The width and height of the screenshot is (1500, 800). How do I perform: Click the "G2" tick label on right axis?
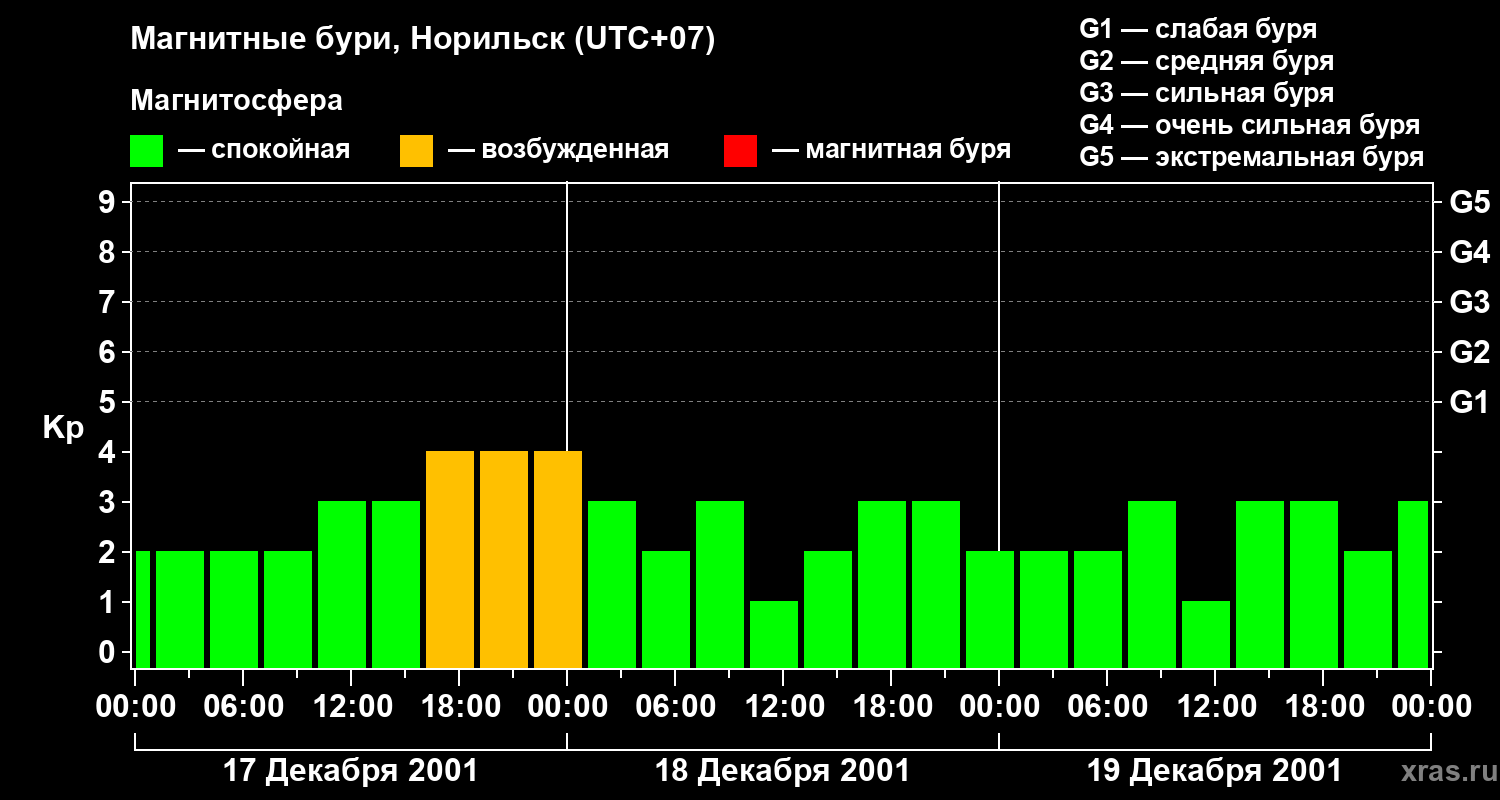tap(1470, 352)
